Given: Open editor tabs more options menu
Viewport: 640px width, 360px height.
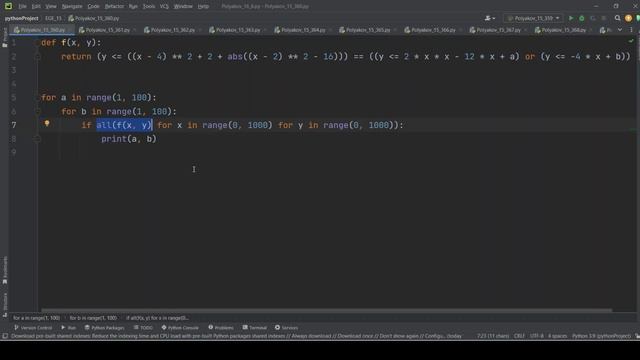Looking at the screenshot, I should point(631,30).
